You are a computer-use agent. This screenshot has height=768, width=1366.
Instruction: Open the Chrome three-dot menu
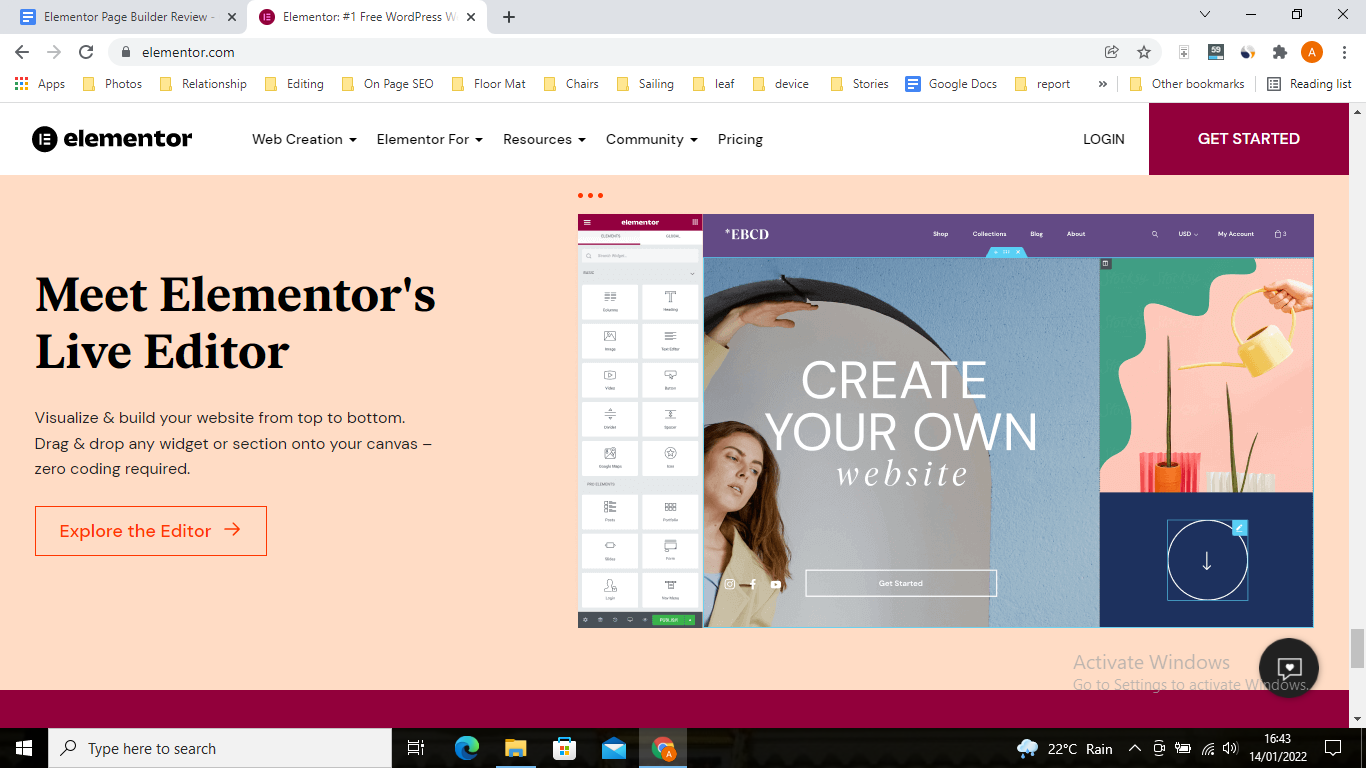1345,52
